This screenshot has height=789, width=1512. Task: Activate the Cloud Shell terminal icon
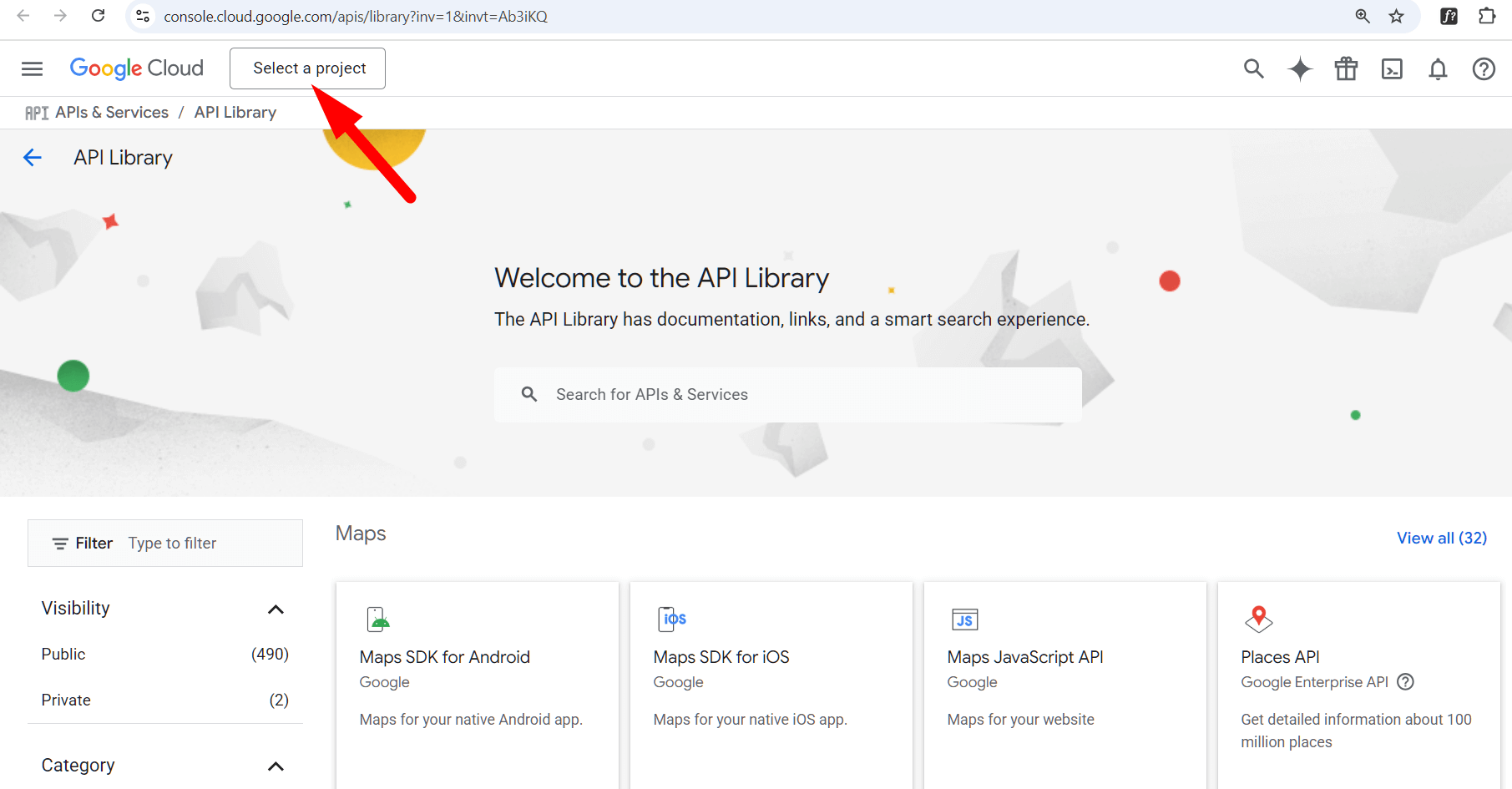1392,68
